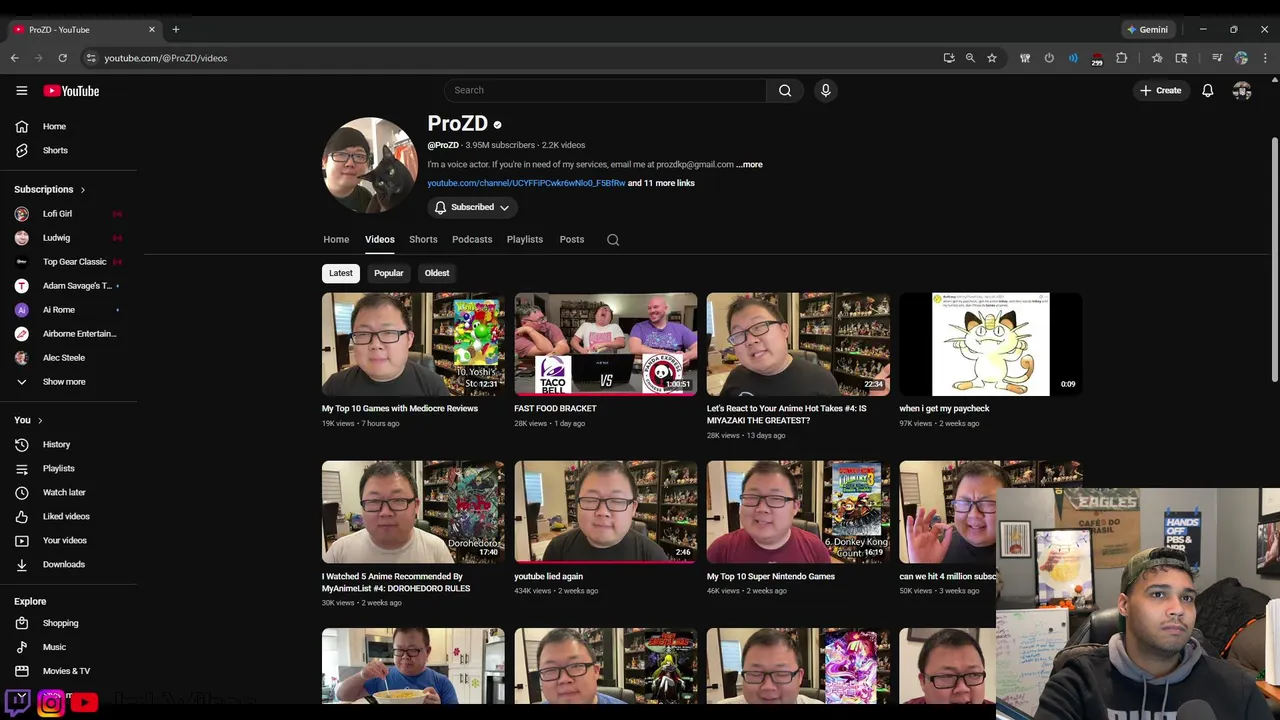Search within the channel via magnifier icon

613,240
